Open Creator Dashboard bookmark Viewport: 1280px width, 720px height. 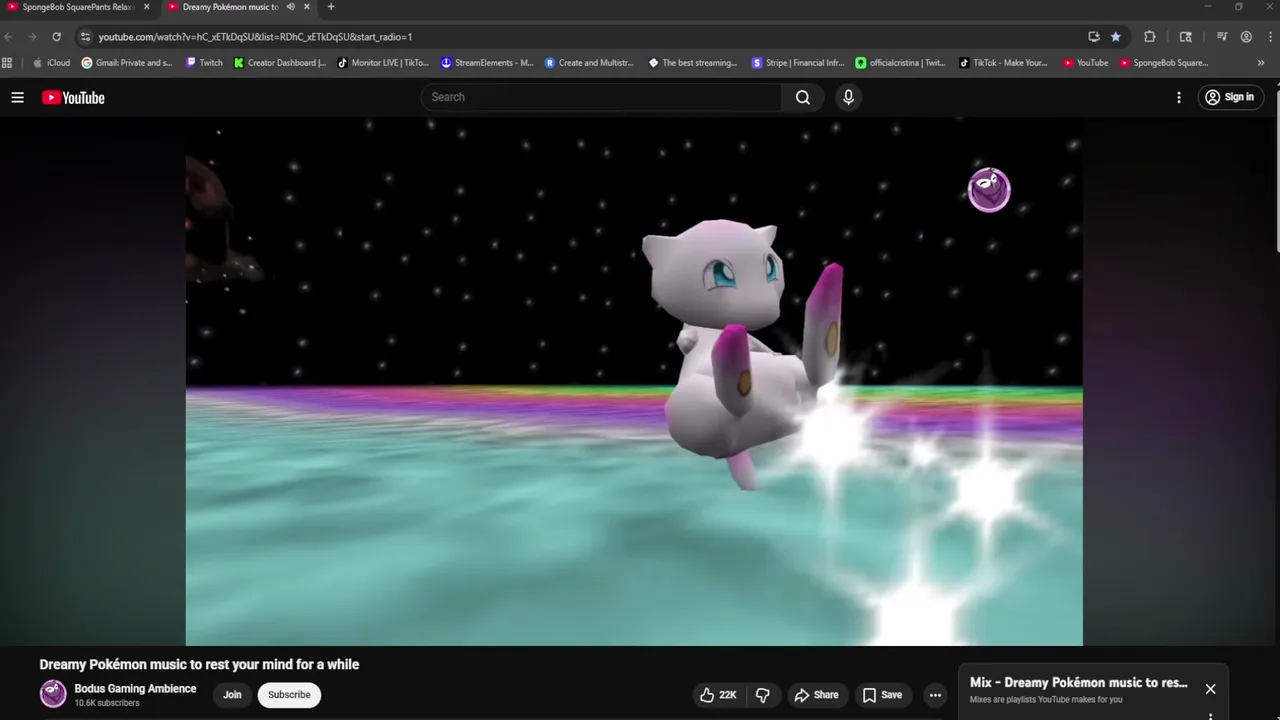click(x=280, y=63)
